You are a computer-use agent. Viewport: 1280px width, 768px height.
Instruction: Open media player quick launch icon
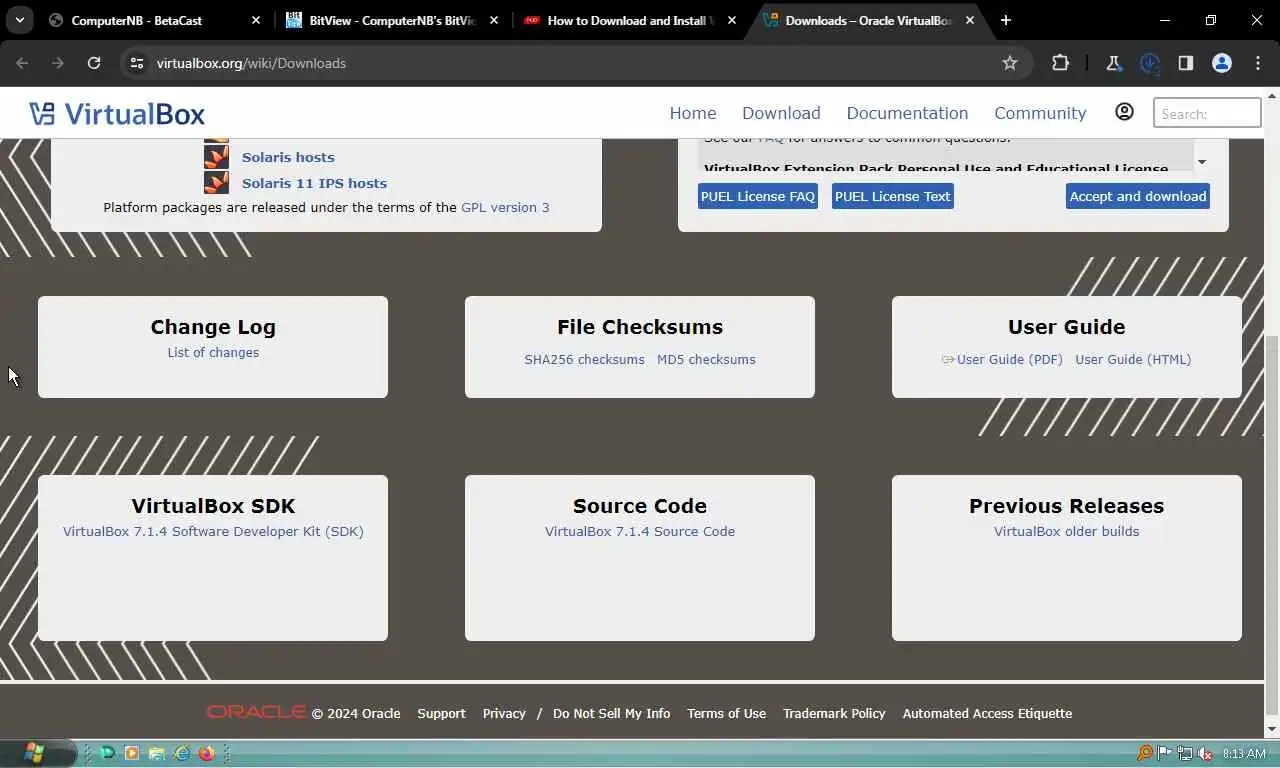point(132,753)
